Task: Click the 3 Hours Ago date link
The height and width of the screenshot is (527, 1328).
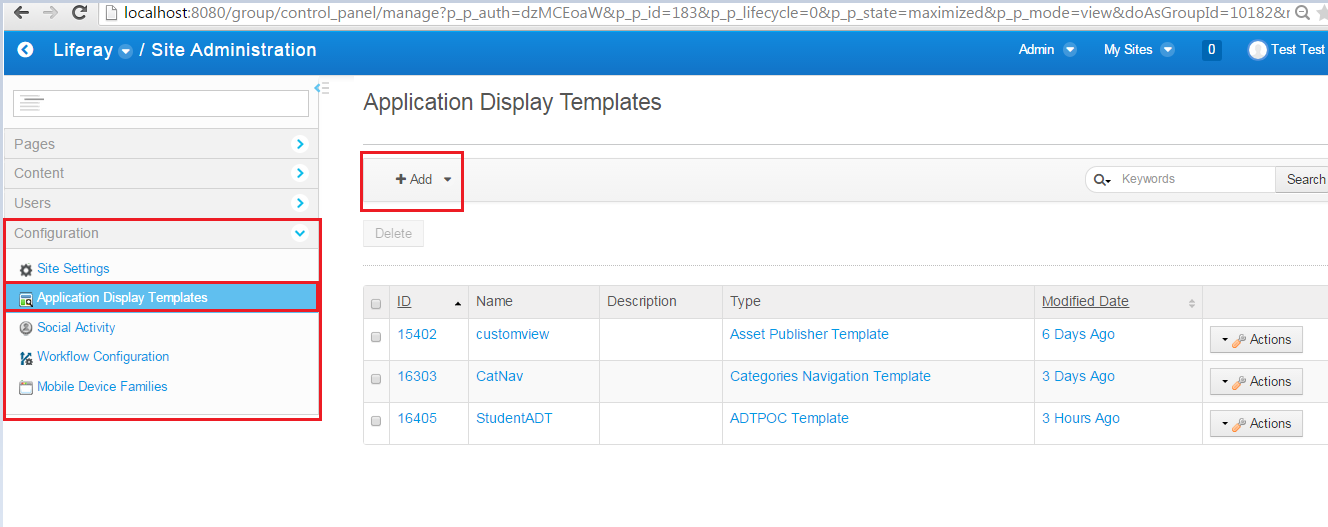Action: tap(1081, 419)
